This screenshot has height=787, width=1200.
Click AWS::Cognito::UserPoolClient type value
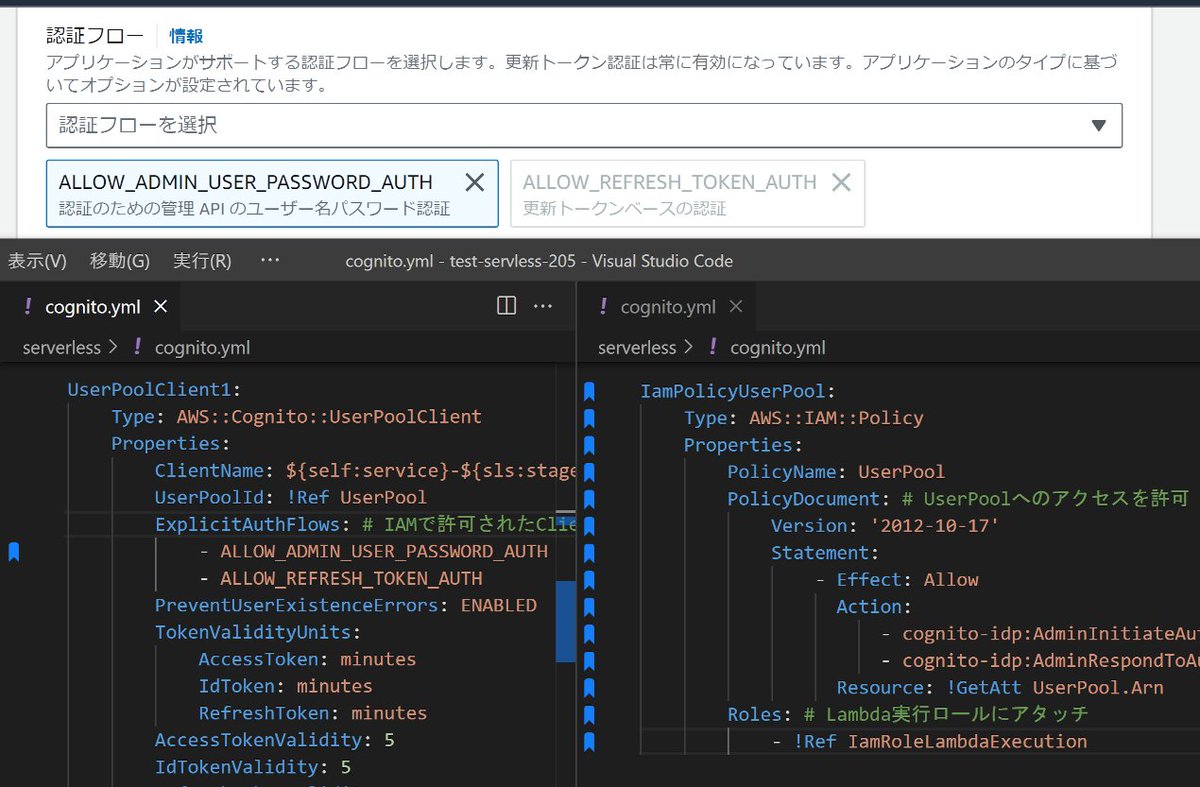coord(329,416)
